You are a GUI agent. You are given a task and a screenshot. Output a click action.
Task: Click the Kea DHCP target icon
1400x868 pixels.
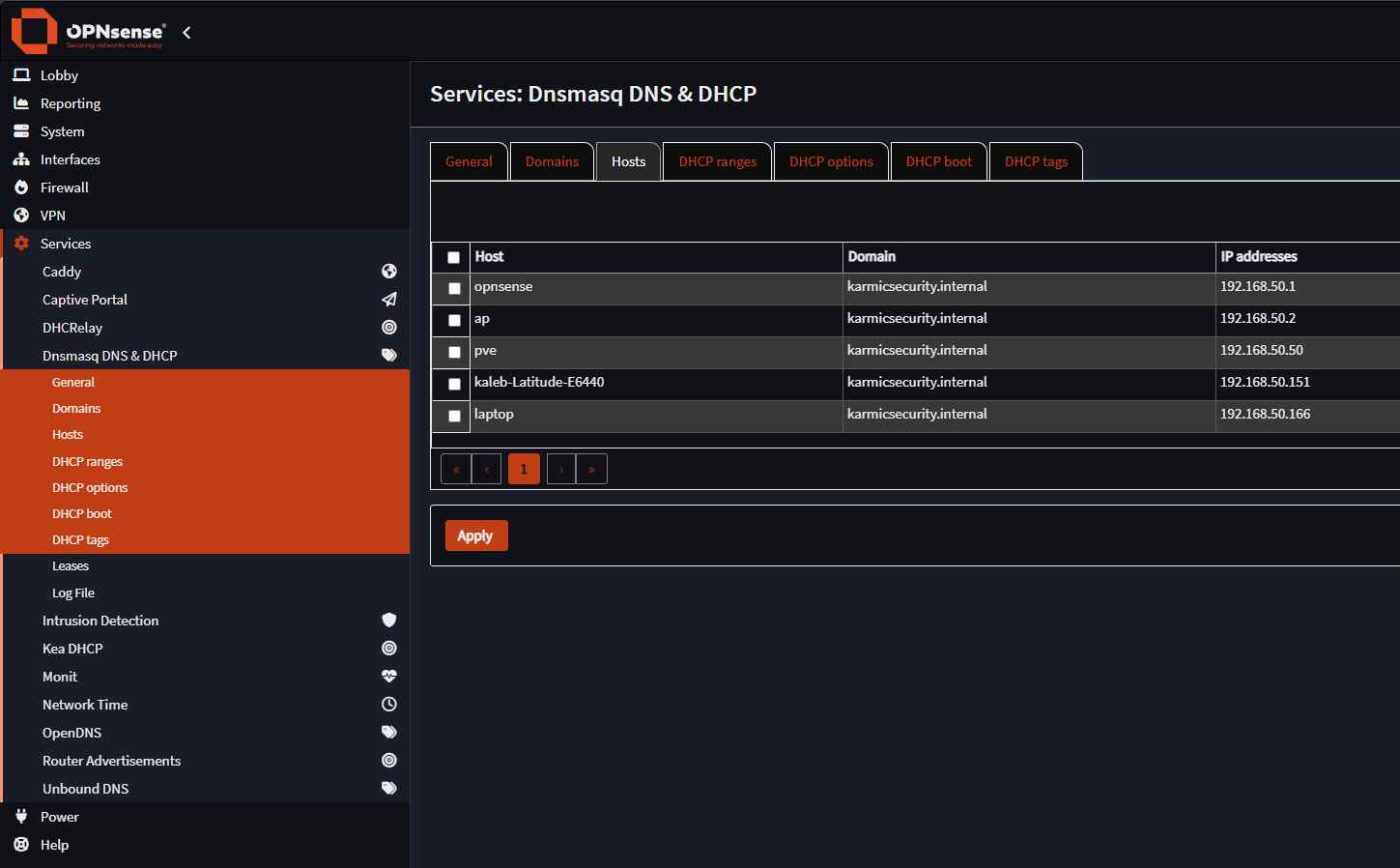click(389, 648)
